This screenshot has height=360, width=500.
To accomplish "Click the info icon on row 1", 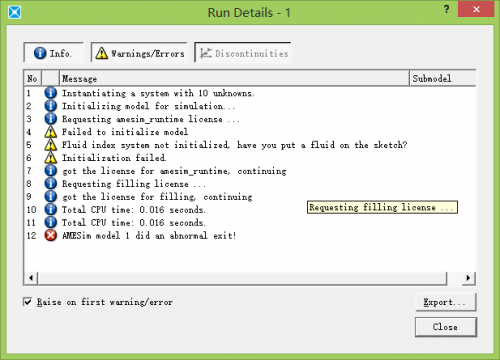I will pyautogui.click(x=51, y=92).
